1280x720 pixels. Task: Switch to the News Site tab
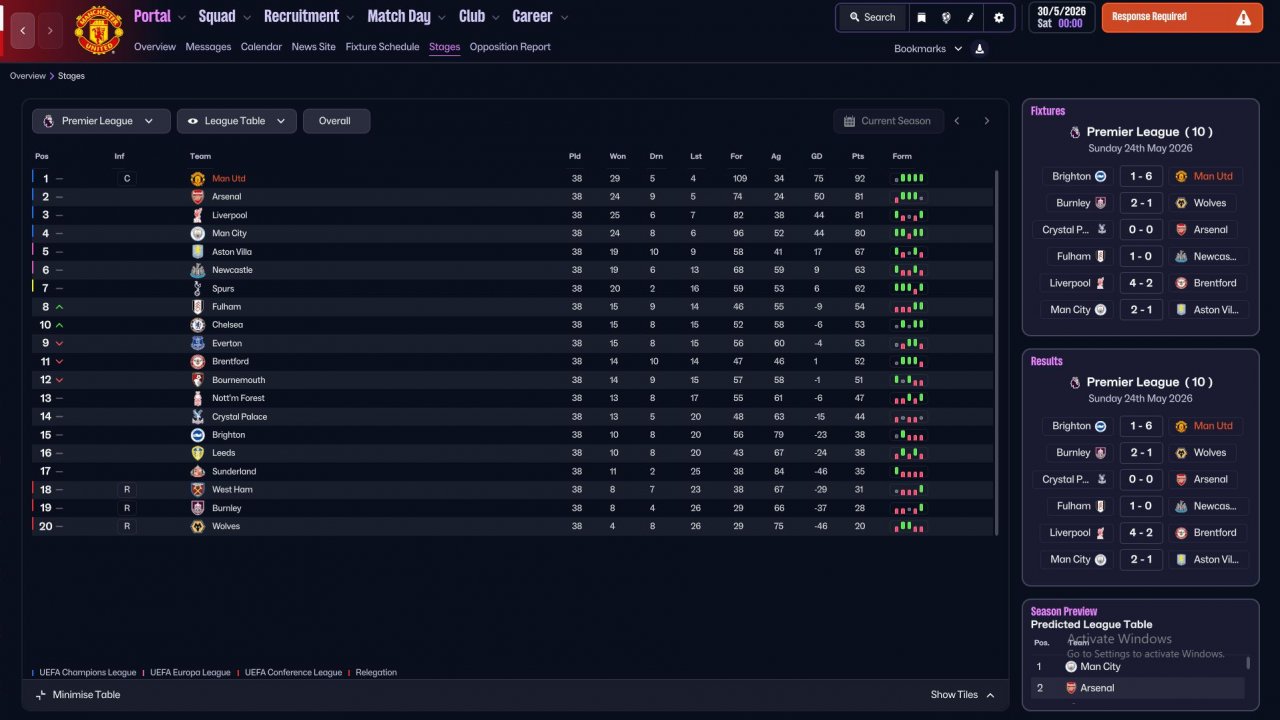point(314,47)
